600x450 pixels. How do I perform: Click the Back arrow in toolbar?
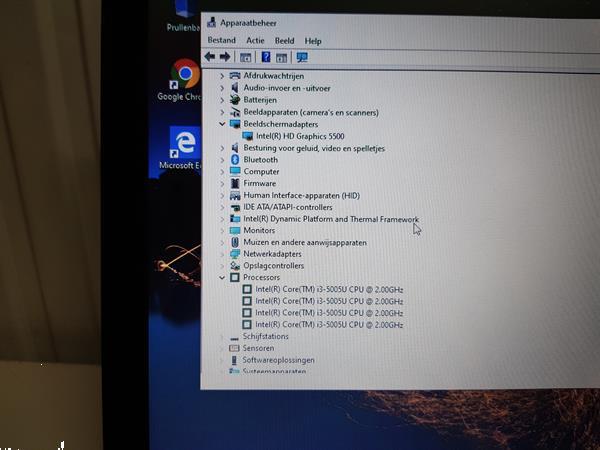click(210, 57)
